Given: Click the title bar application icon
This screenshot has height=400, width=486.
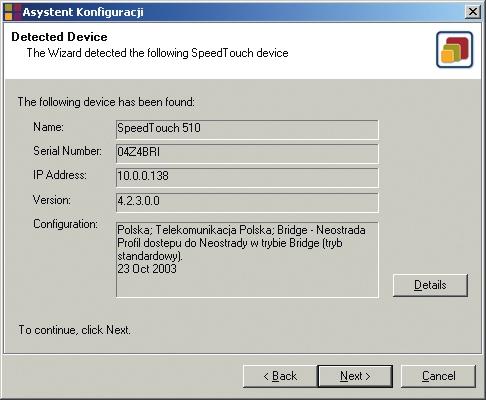Looking at the screenshot, I should click(x=13, y=12).
